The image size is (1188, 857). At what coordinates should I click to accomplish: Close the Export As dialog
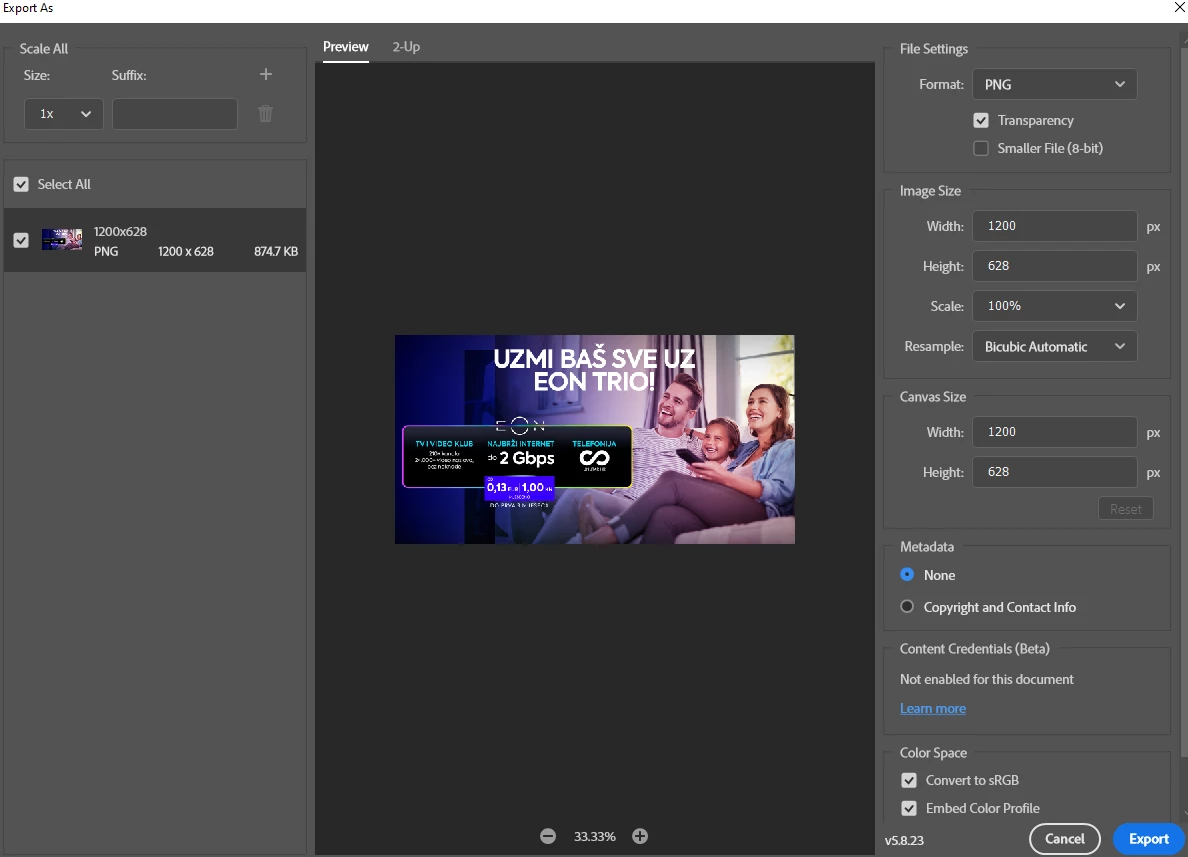pos(1180,8)
